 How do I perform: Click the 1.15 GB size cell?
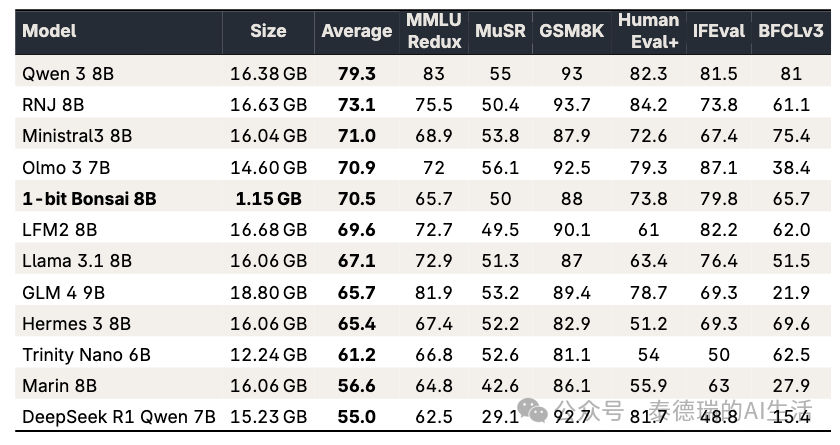tap(268, 198)
